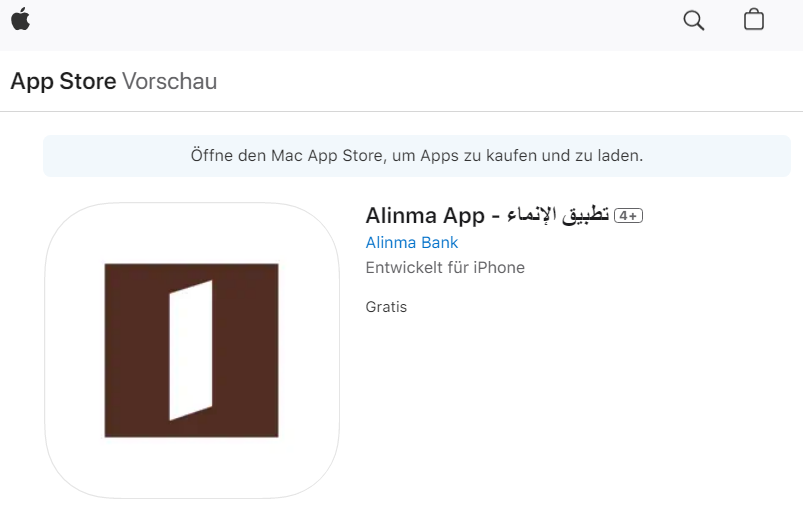The height and width of the screenshot is (532, 803).
Task: Click the 4+ age rating badge
Action: (x=628, y=216)
